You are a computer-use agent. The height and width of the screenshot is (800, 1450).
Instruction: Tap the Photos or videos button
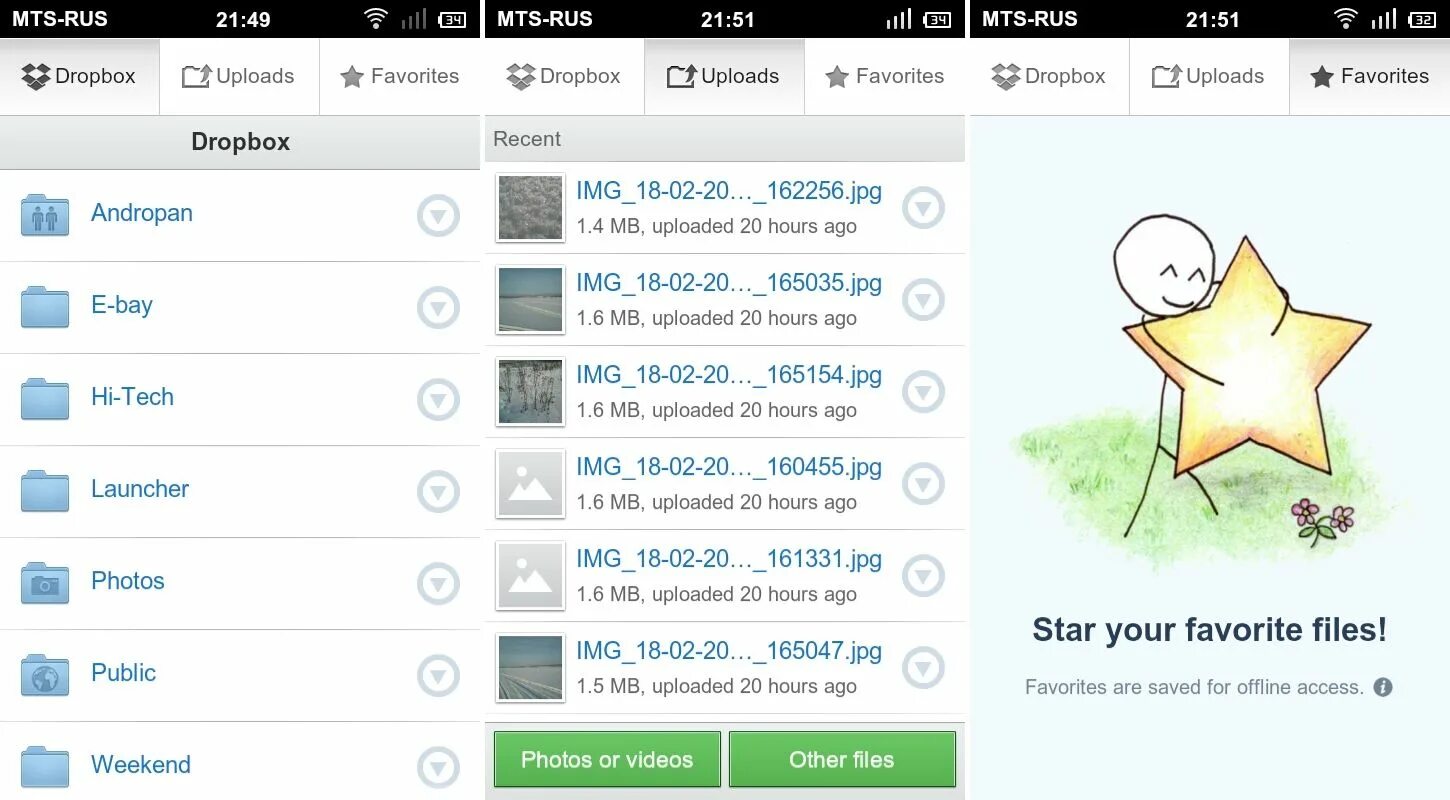click(x=607, y=760)
